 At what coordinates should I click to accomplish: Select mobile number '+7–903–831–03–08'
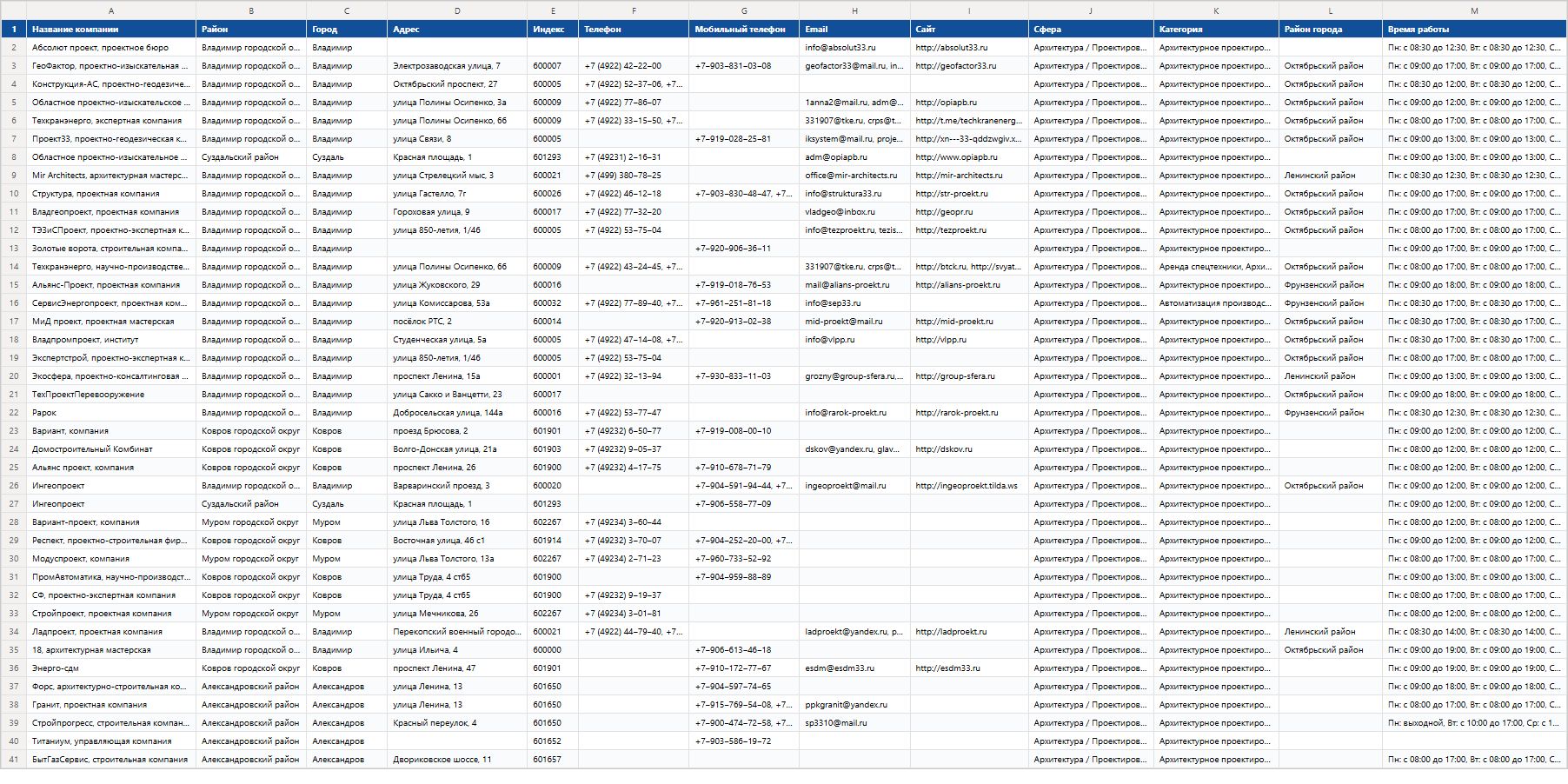coord(744,66)
